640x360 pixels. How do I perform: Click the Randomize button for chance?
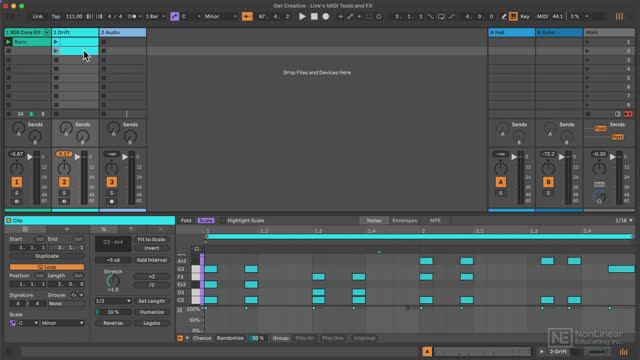click(x=230, y=338)
